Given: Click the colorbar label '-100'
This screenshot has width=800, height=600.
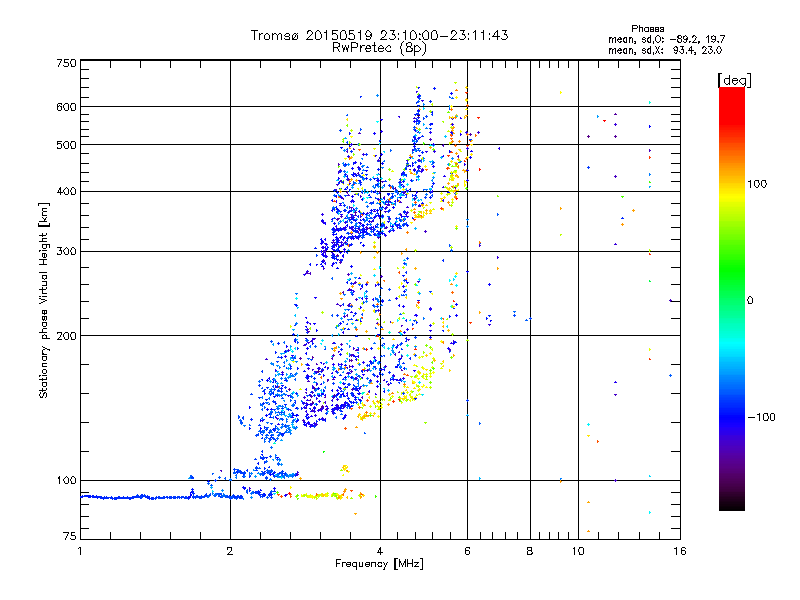Looking at the screenshot, I should coord(761,417).
